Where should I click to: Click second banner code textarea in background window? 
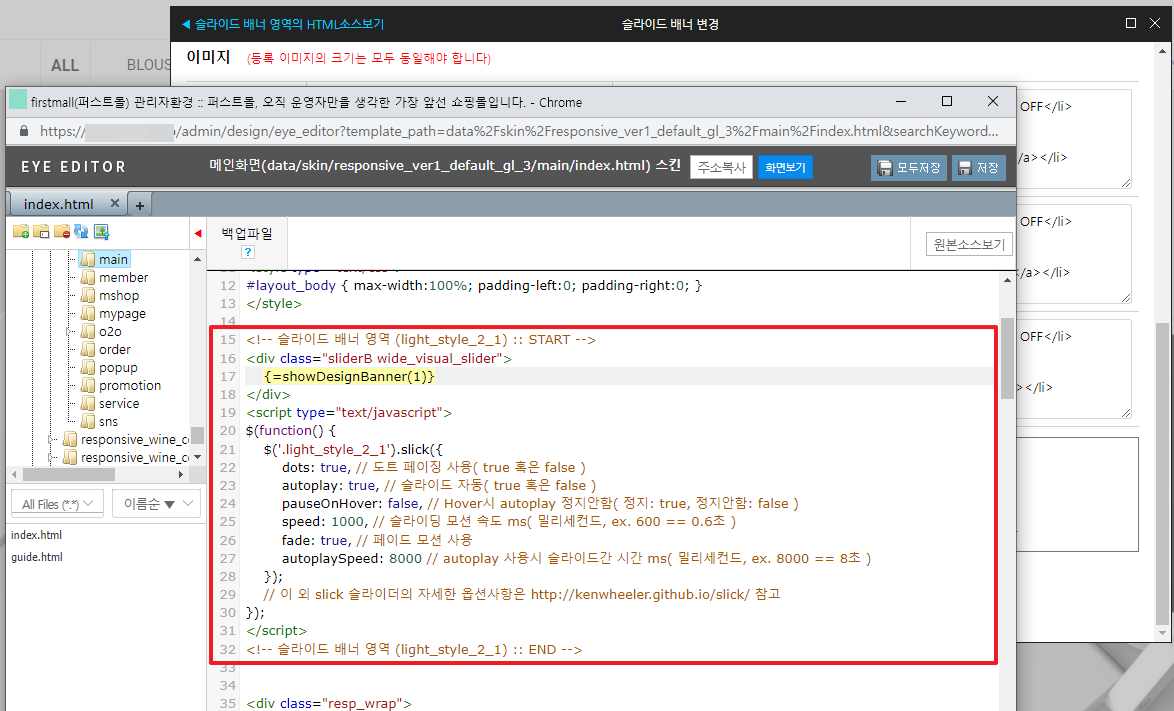(1074, 254)
